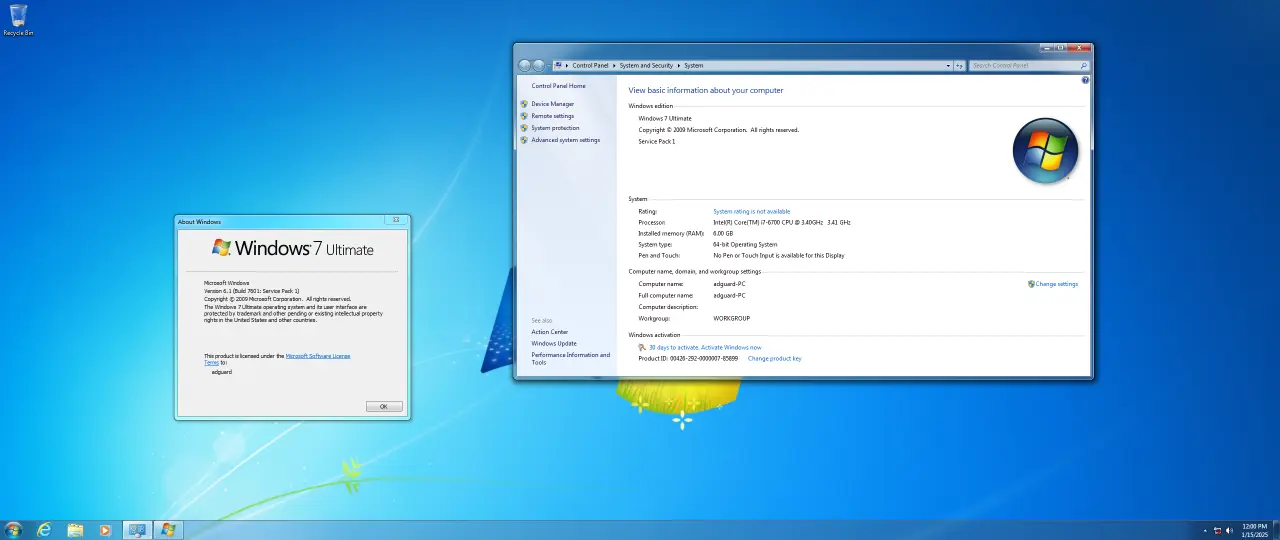Open Help question mark icon
Screen dimensions: 1280x540
(x=1085, y=80)
